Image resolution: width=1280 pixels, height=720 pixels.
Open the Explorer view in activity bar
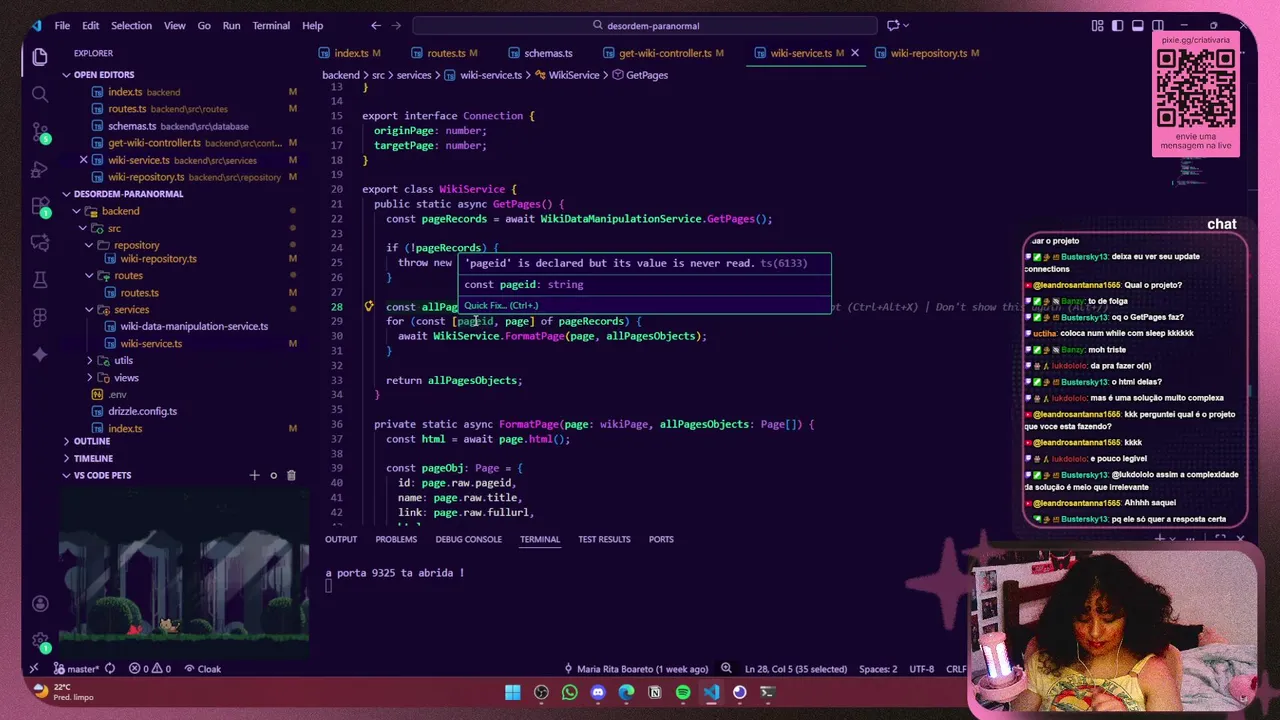pyautogui.click(x=40, y=57)
